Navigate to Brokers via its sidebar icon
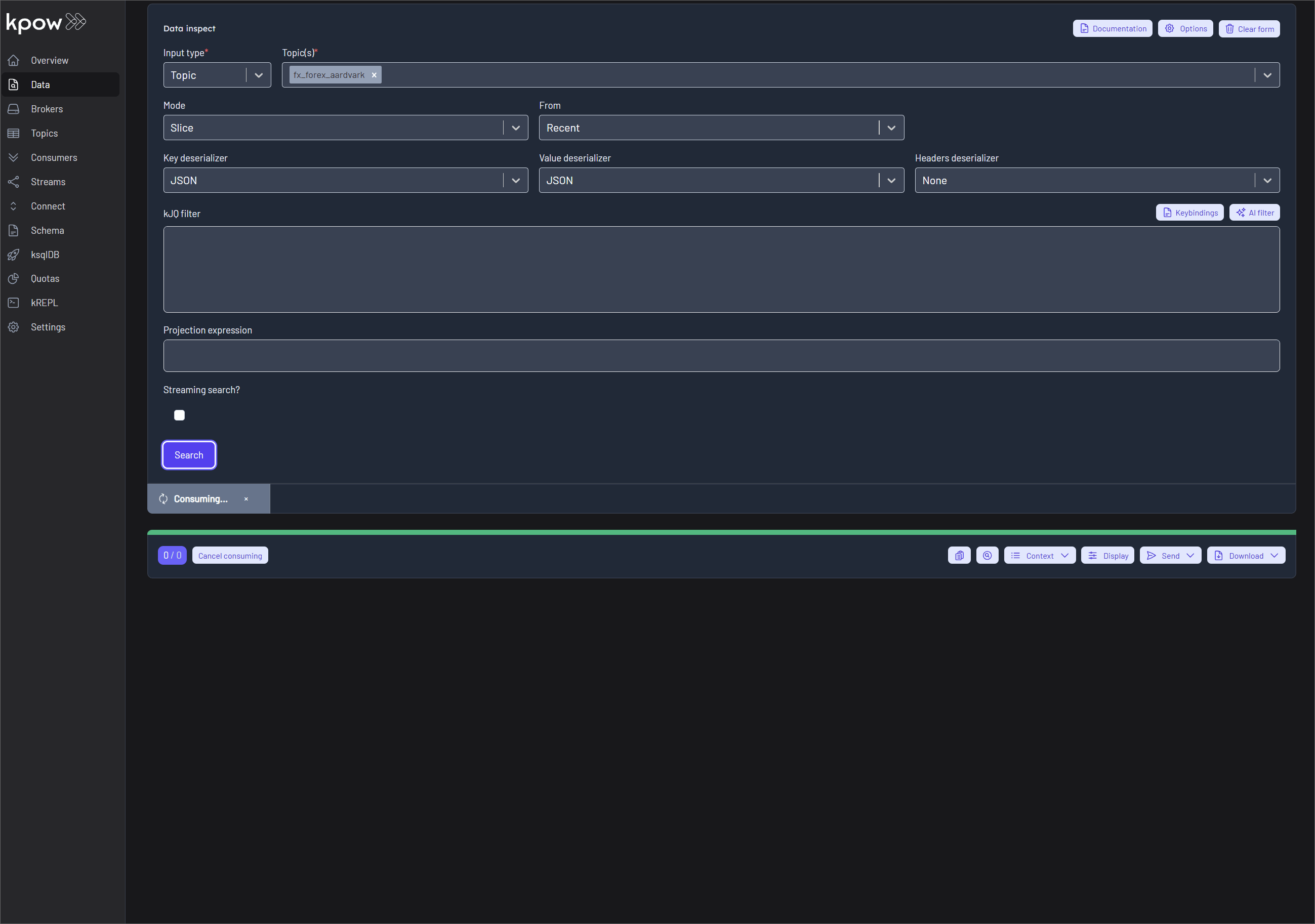Screen dimensions: 1315x924 click(14, 109)
